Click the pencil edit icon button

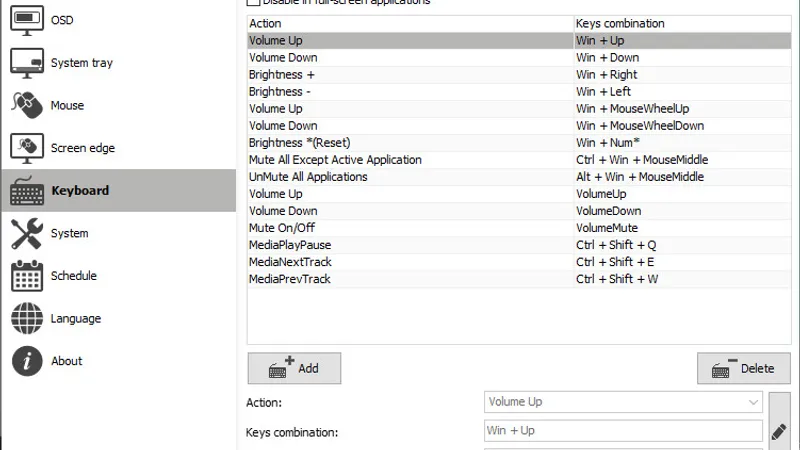pyautogui.click(x=779, y=430)
